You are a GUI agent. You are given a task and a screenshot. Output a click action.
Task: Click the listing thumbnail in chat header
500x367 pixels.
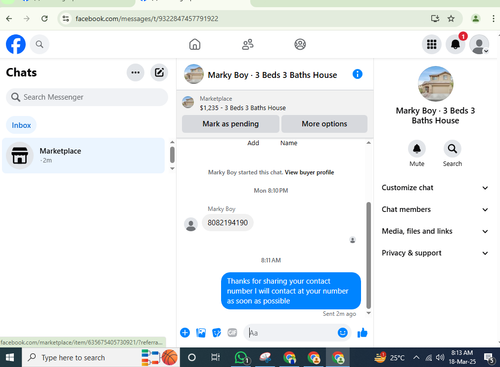point(194,74)
